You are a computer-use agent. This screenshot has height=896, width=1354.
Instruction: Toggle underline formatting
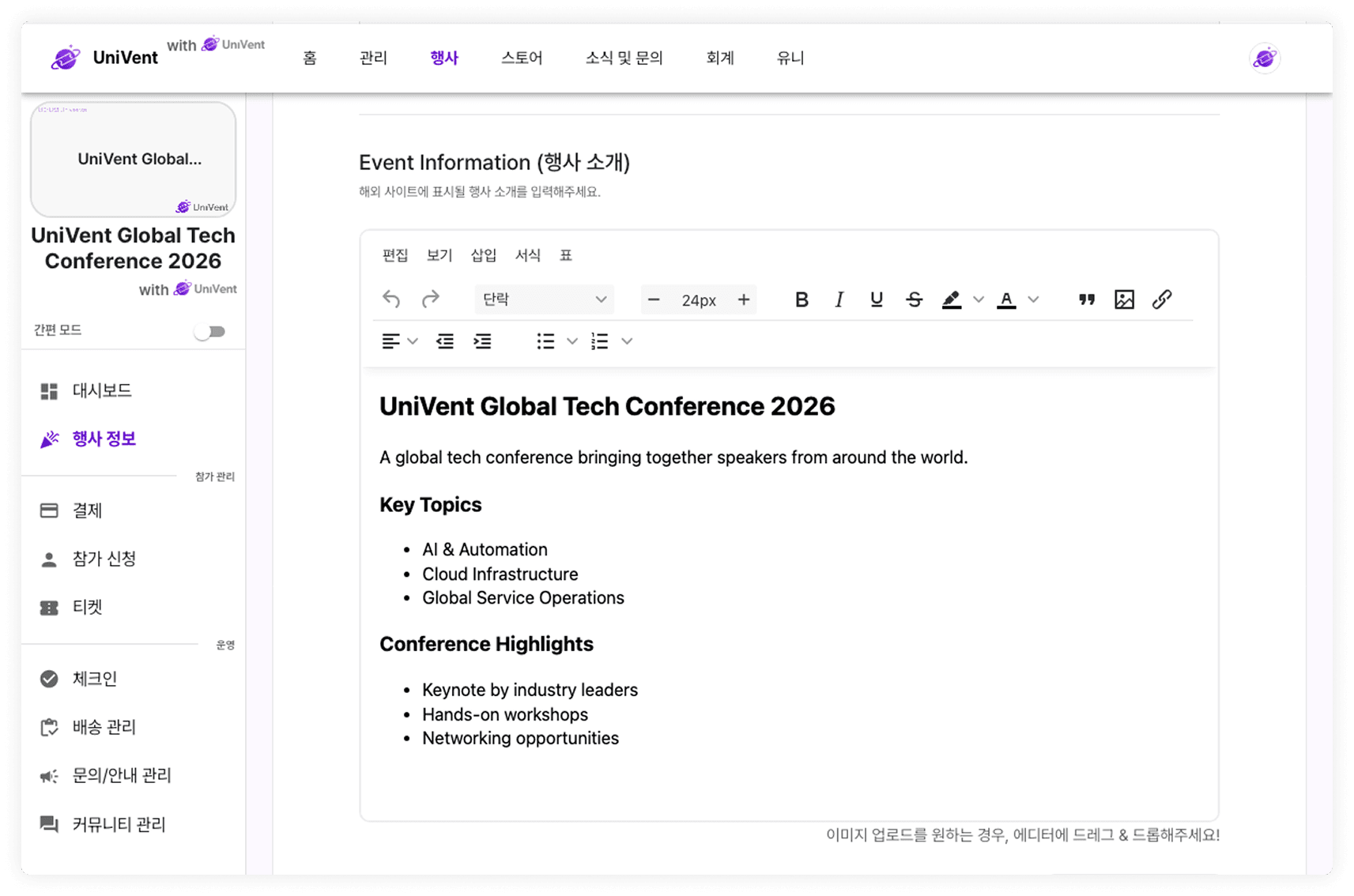pos(877,299)
